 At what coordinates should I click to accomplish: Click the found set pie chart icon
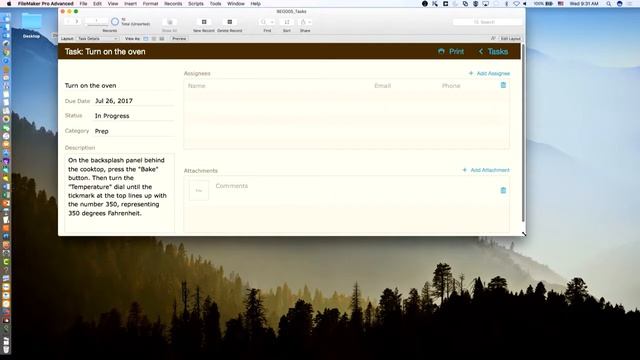coord(115,22)
